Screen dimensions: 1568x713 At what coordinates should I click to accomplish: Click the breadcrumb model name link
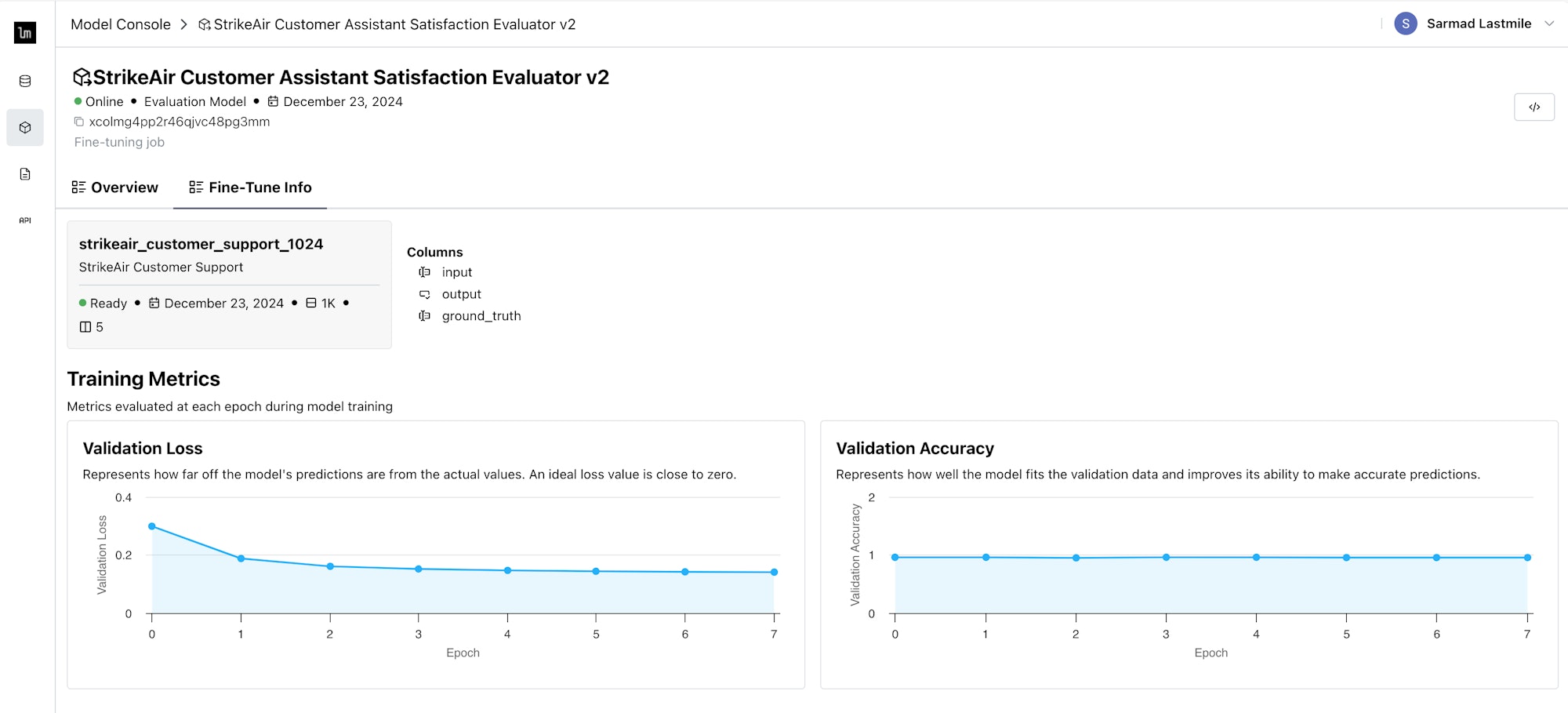click(x=394, y=24)
